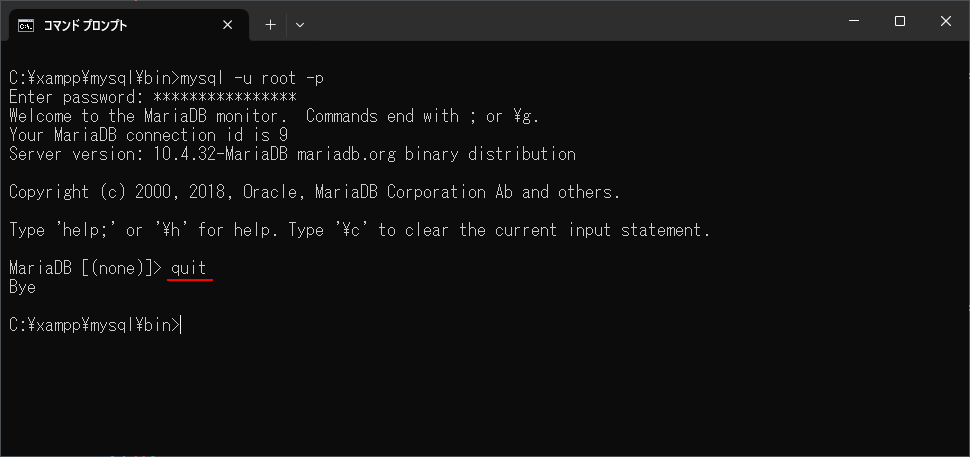
Task: Click the masked password asterisks
Action: pos(225,97)
